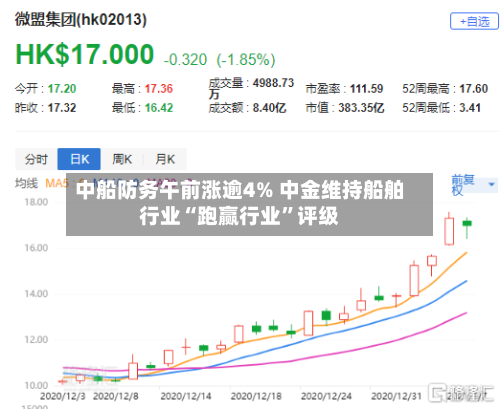Click the 最高 value 17.36
This screenshot has height=409, width=500.
(159, 89)
